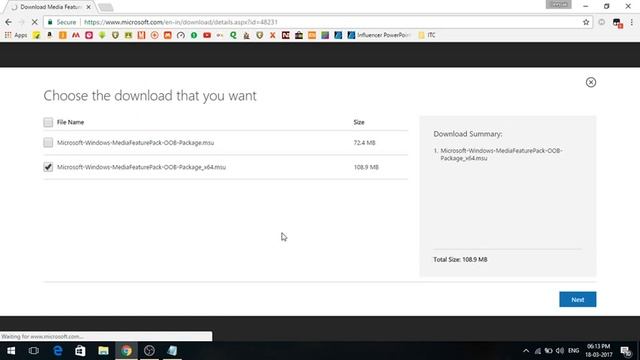Open the ITC bookmarks folder
This screenshot has width=640, height=360.
[427, 36]
